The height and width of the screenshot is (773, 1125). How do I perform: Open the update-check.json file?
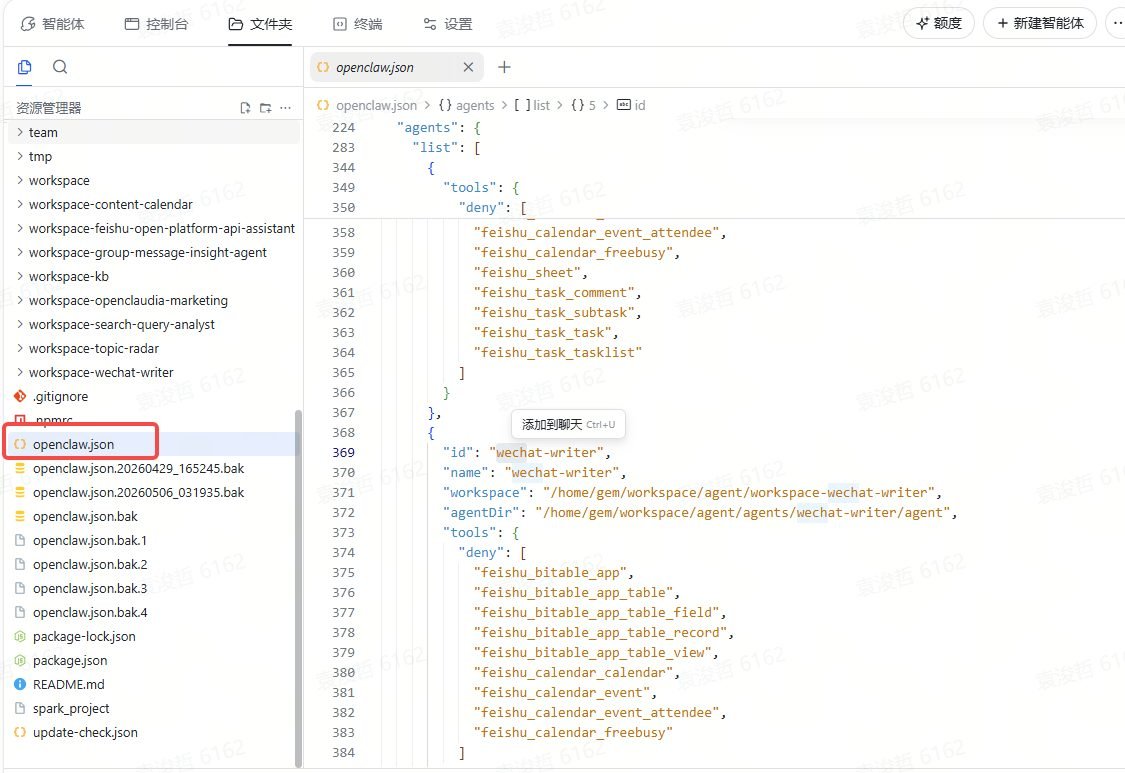click(154, 732)
